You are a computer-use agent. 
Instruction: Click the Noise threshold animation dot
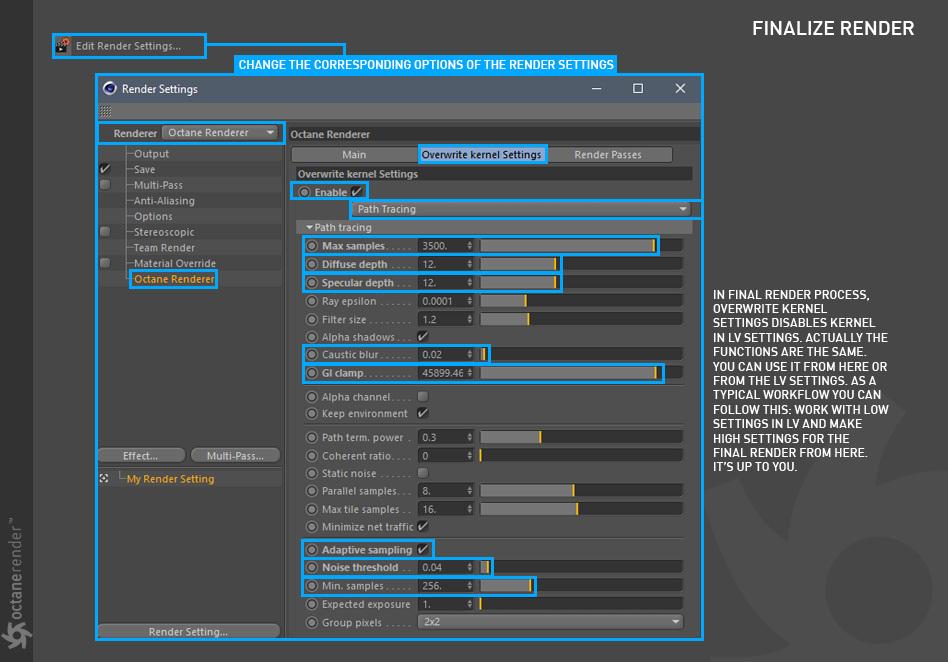coord(311,567)
